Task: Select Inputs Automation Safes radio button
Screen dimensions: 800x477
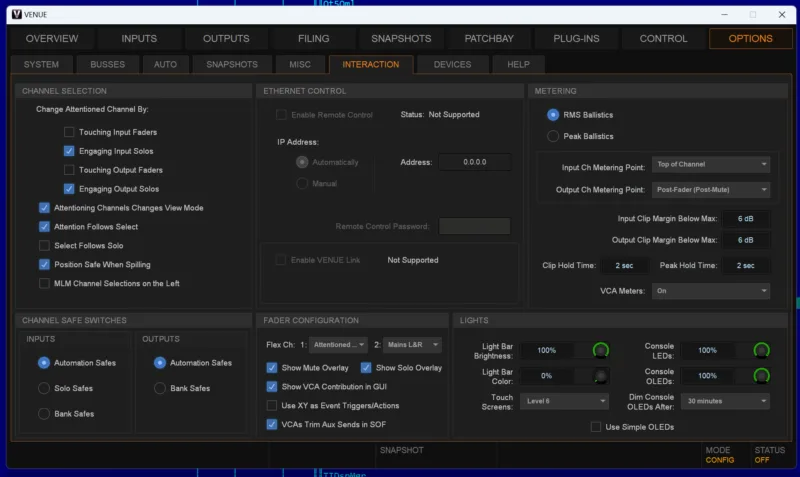Action: tap(44, 363)
